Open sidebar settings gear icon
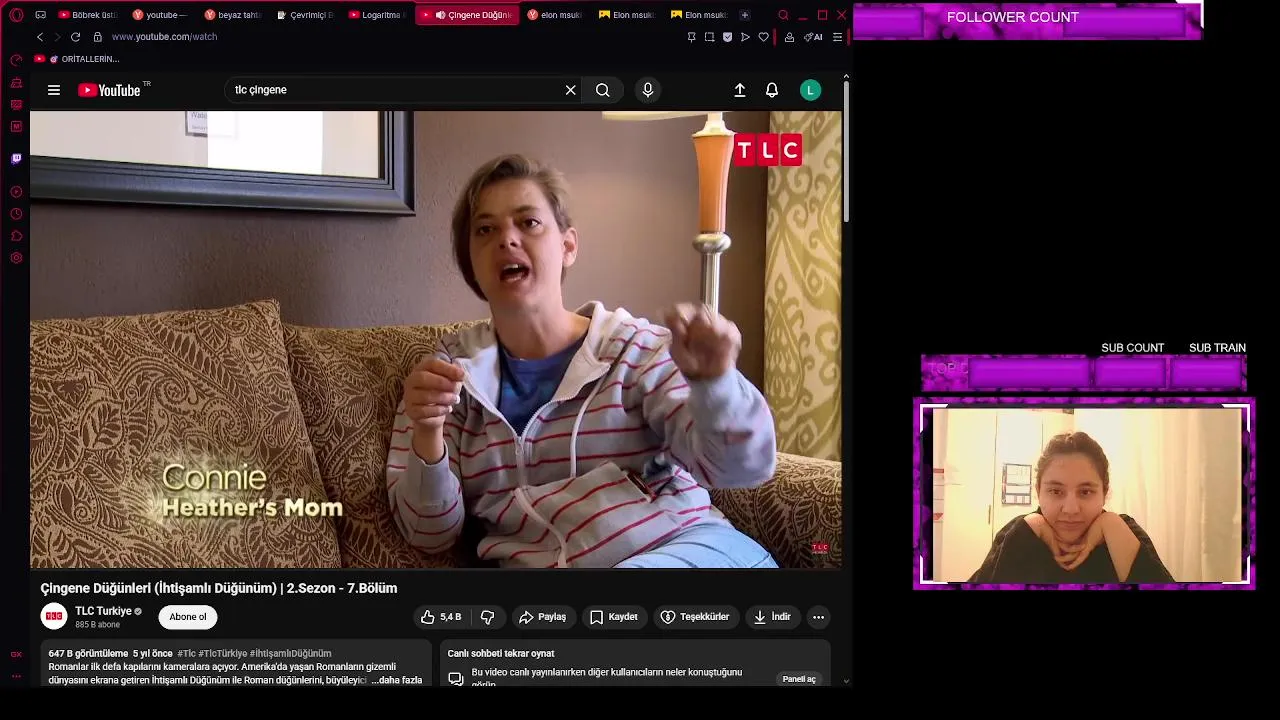The image size is (1280, 720). pos(16,258)
